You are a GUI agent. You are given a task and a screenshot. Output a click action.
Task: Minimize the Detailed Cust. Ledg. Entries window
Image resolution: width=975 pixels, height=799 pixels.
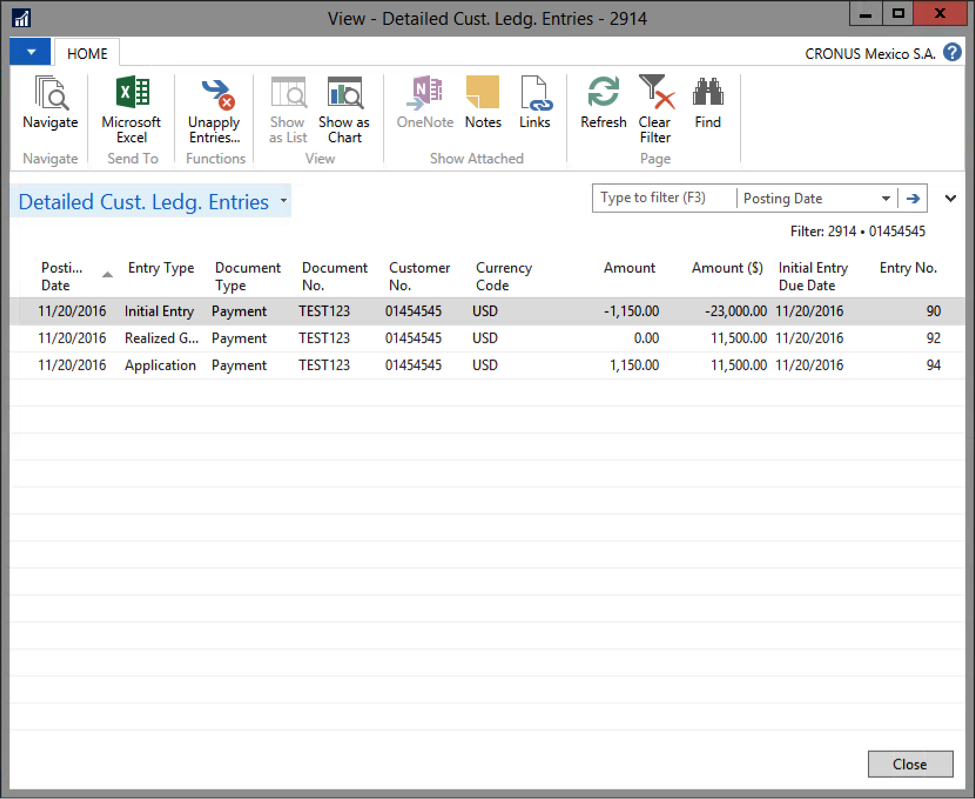pyautogui.click(x=866, y=14)
